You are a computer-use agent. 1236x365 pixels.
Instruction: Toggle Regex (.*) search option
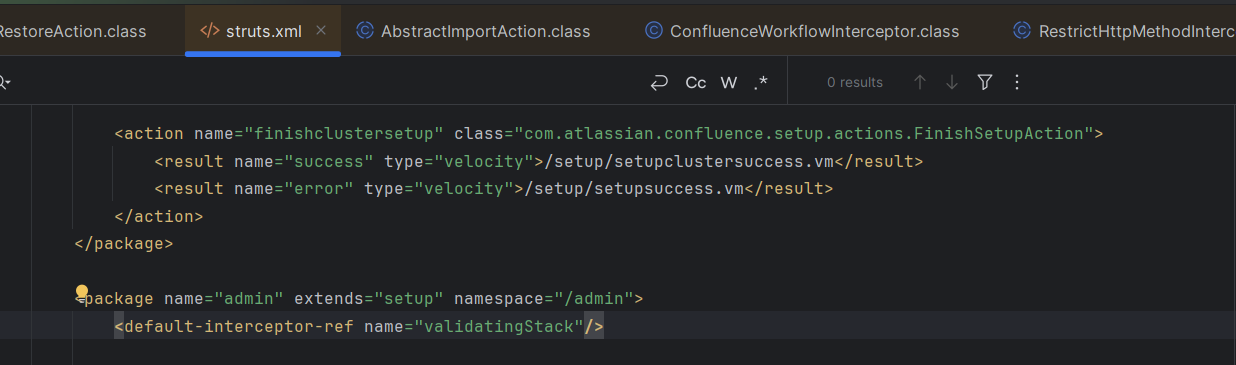coord(761,83)
